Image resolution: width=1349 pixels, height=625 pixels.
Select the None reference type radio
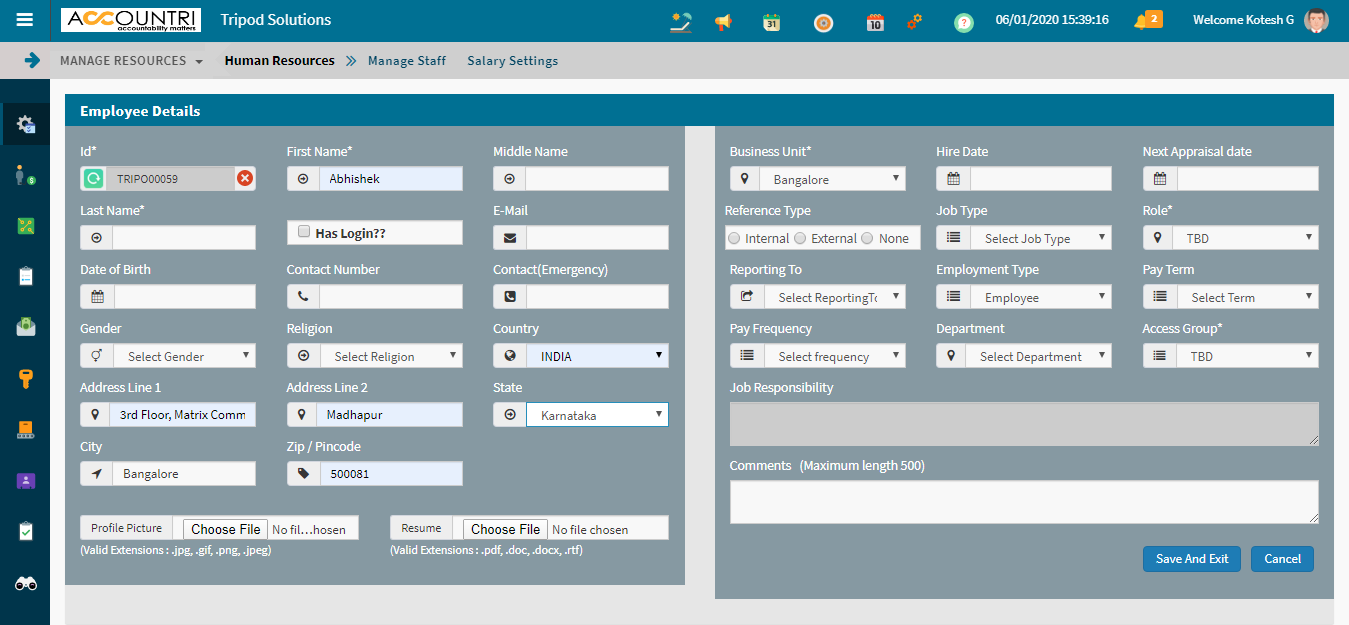867,238
